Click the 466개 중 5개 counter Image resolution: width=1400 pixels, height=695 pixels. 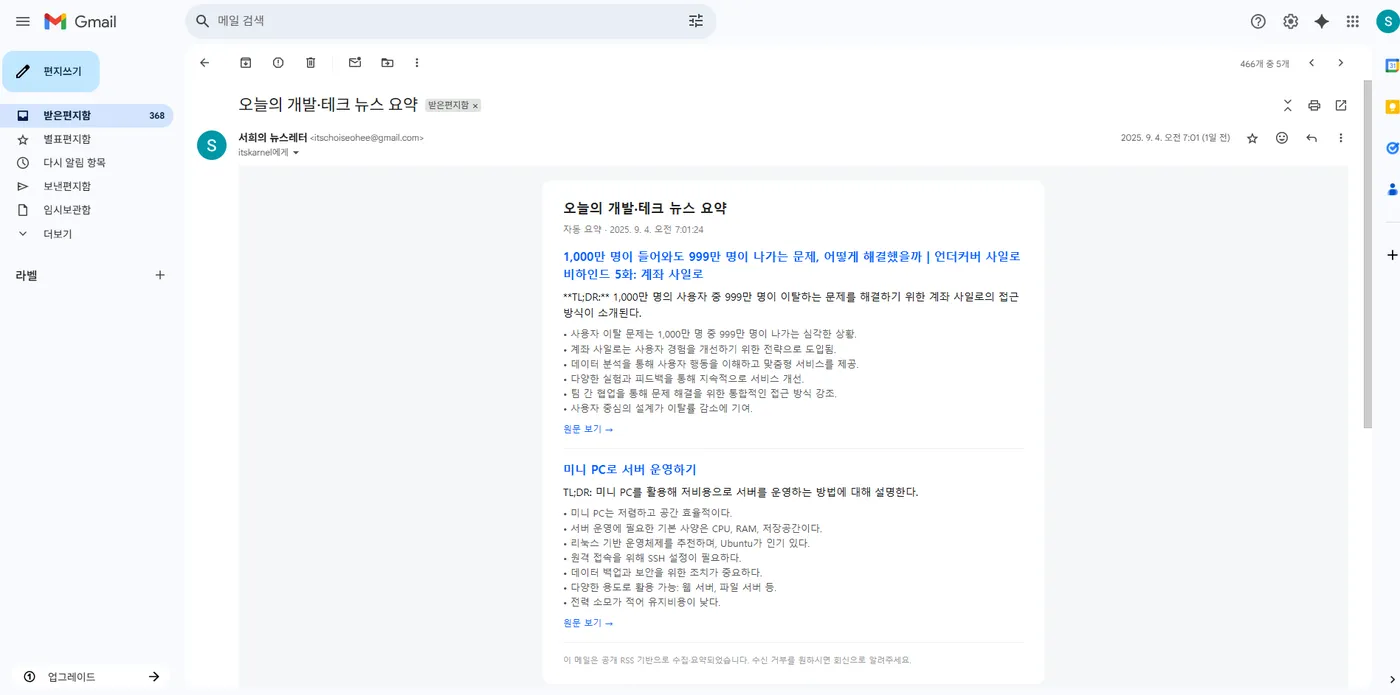coord(1265,63)
